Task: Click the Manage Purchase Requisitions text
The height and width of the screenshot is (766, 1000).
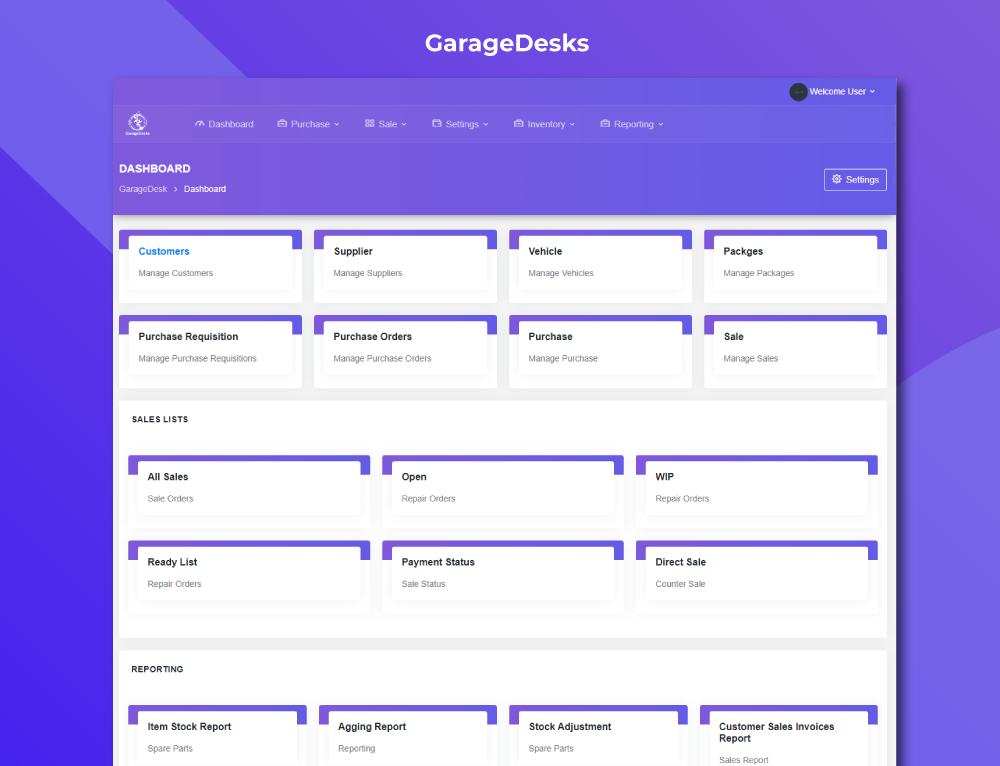Action: pyautogui.click(x=198, y=358)
